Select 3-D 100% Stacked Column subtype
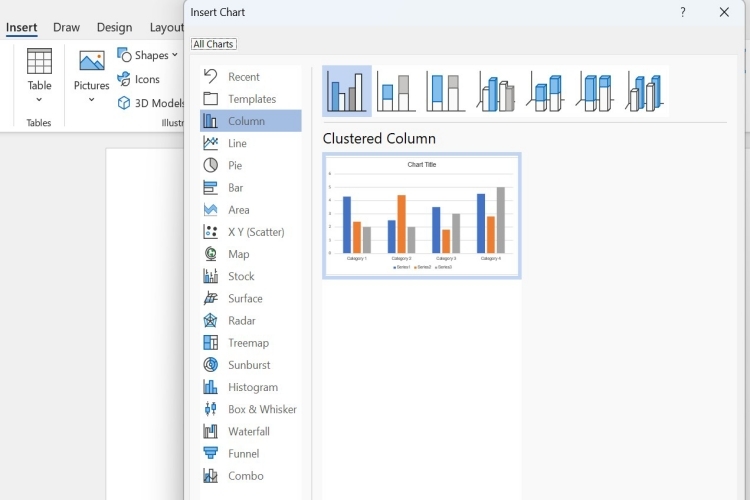This screenshot has width=750, height=500. tap(595, 91)
